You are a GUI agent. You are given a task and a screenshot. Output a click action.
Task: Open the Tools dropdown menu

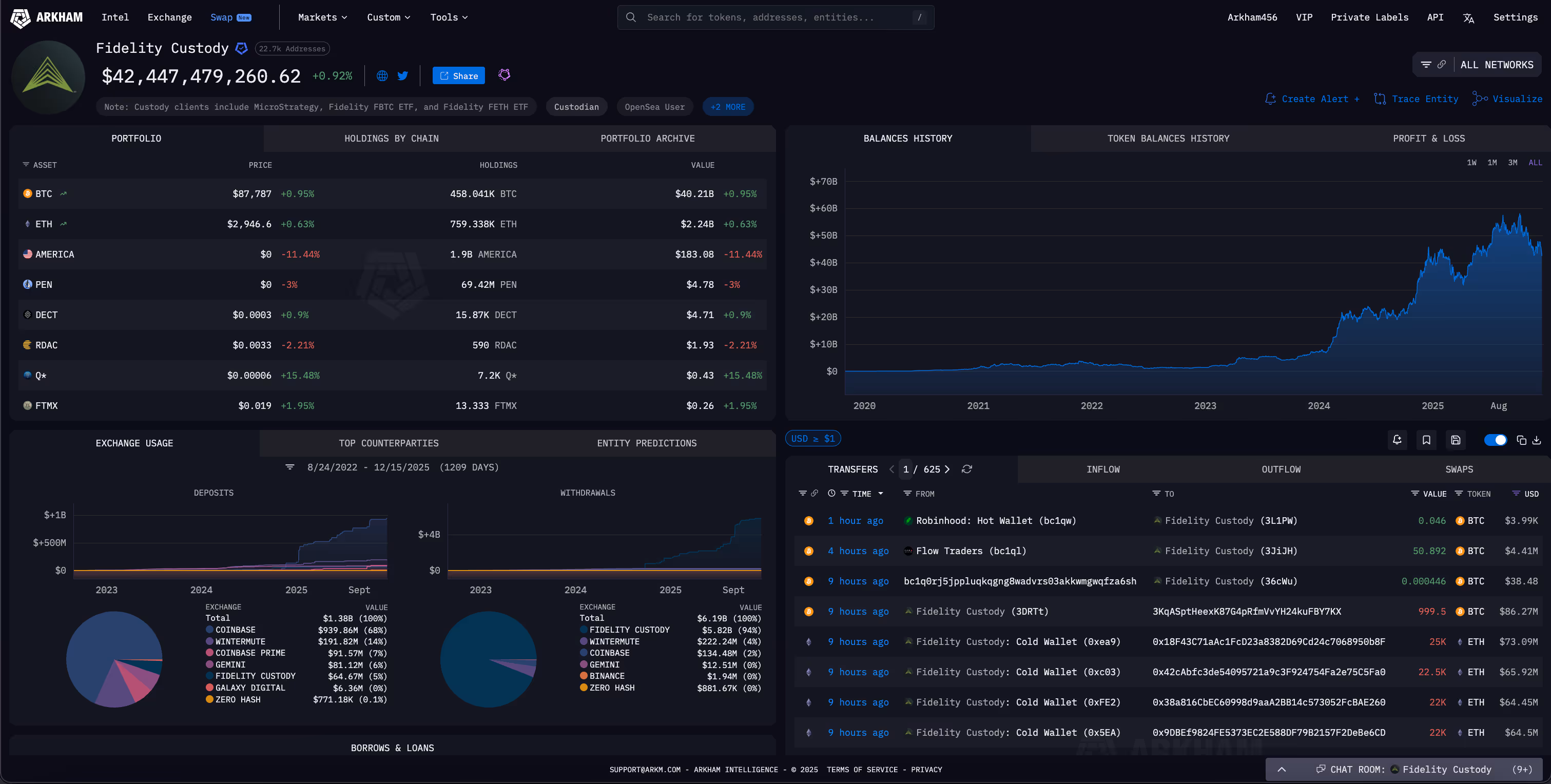pos(449,17)
